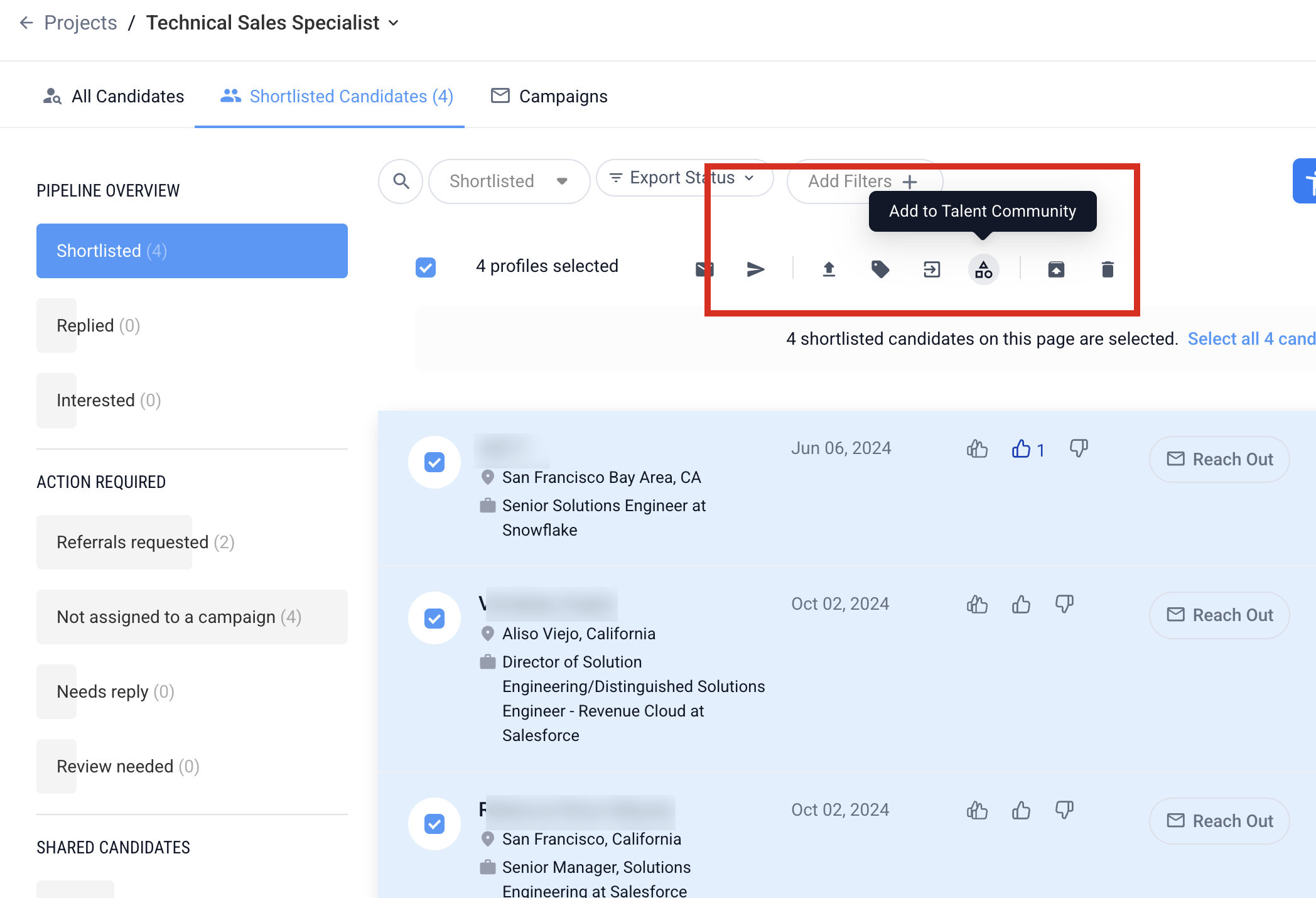This screenshot has width=1316, height=898.
Task: Switch to the All Candidates tab
Action: (113, 96)
